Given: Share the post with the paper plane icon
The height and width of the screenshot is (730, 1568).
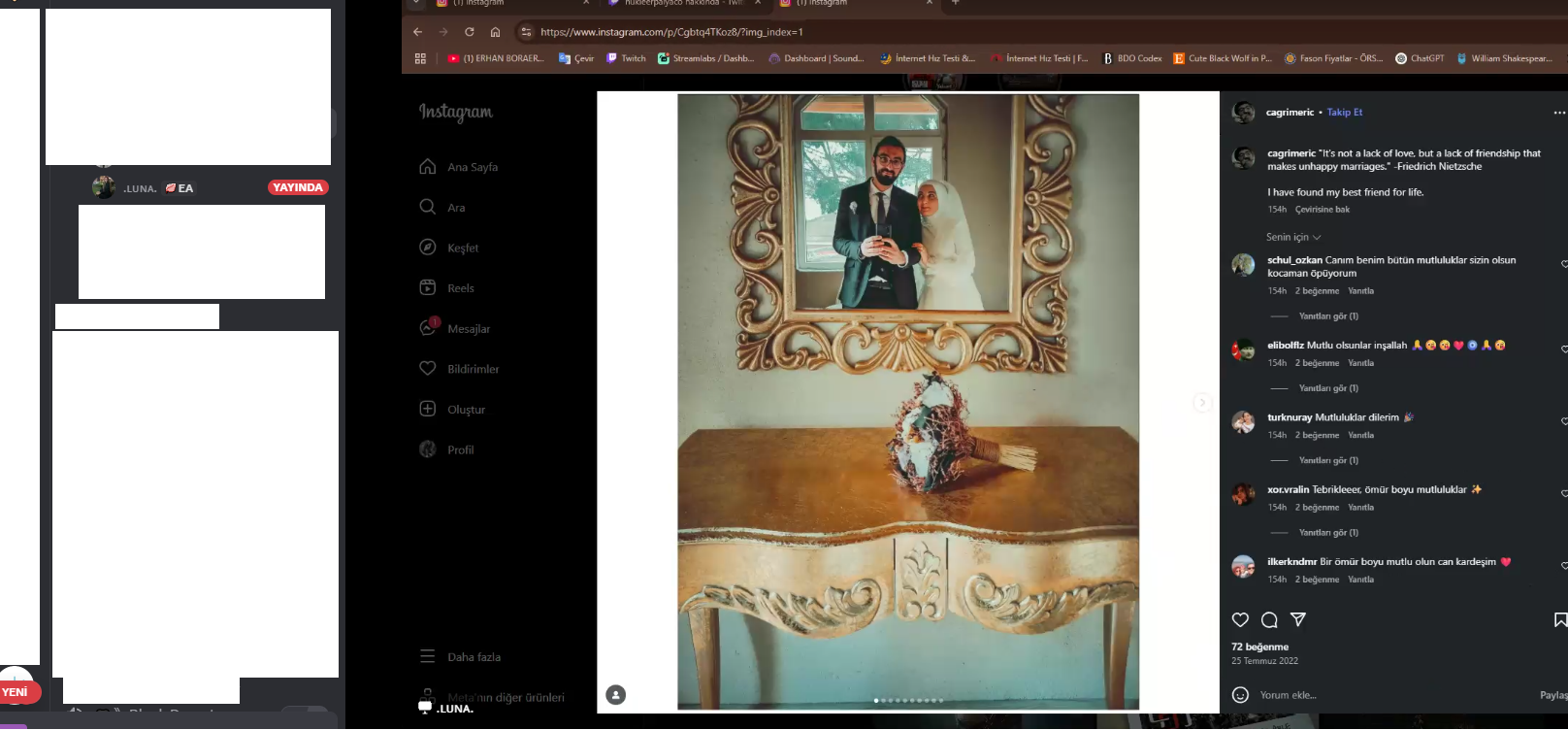Looking at the screenshot, I should point(1298,619).
